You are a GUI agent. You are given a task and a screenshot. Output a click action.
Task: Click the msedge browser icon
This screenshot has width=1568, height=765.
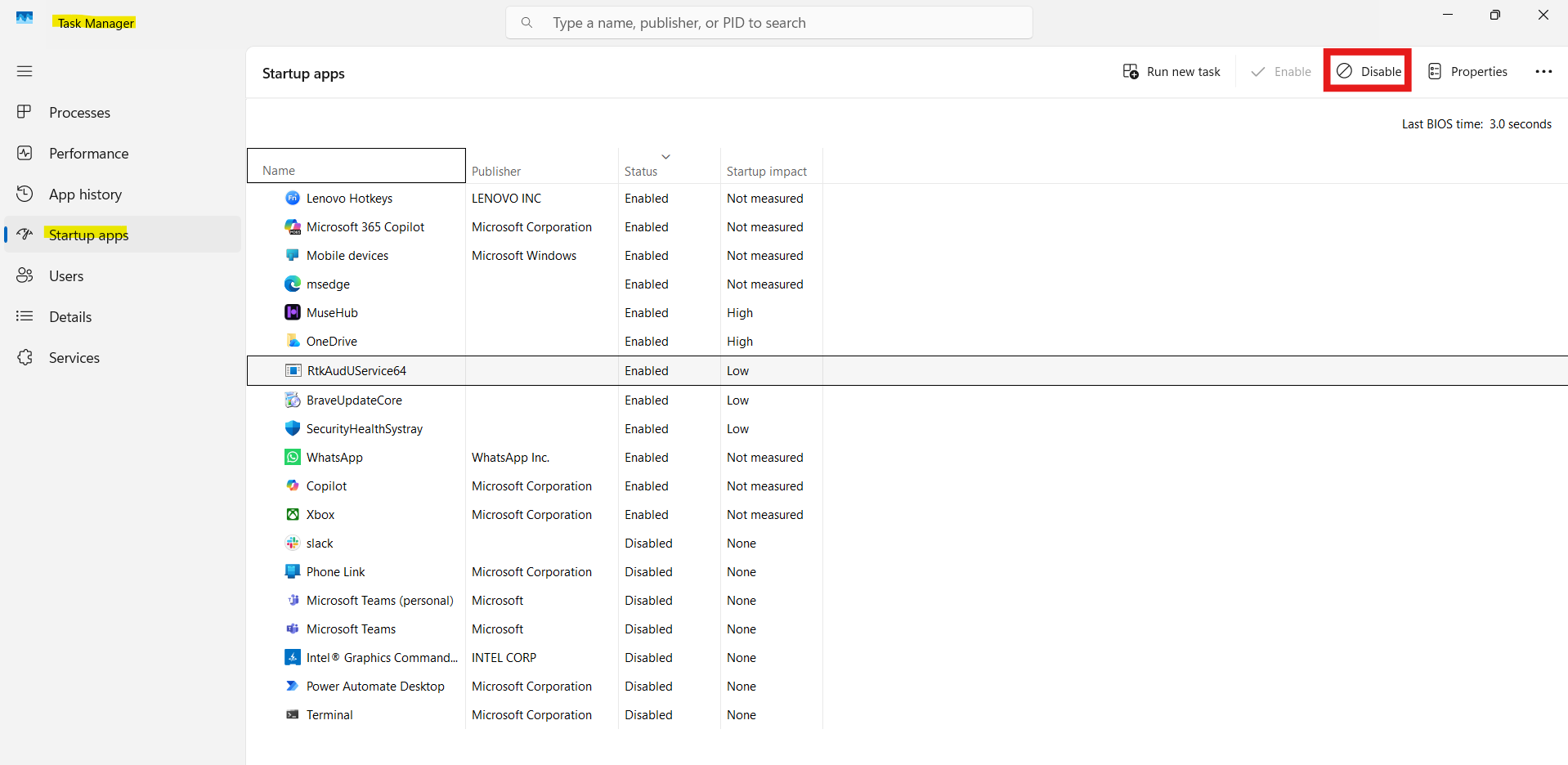(x=292, y=284)
